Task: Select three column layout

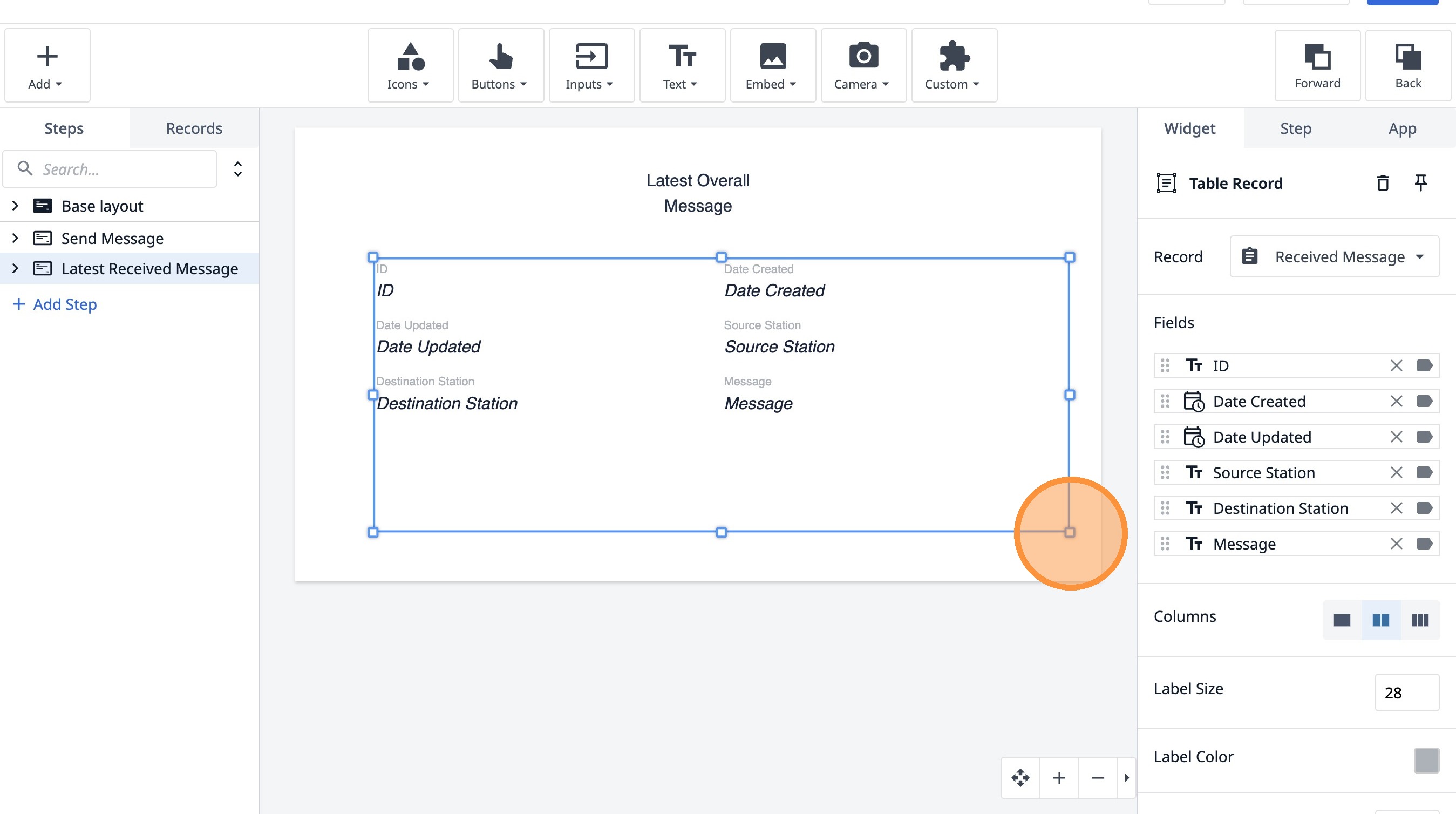Action: 1420,620
